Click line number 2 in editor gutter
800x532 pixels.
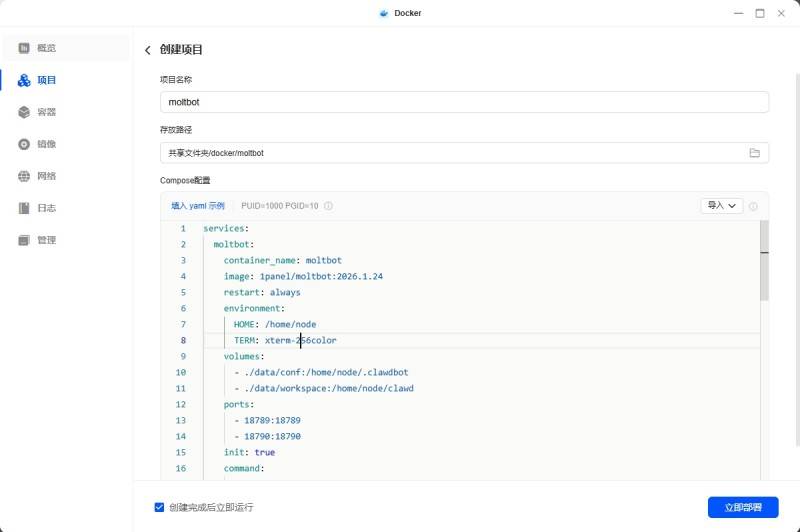point(183,244)
